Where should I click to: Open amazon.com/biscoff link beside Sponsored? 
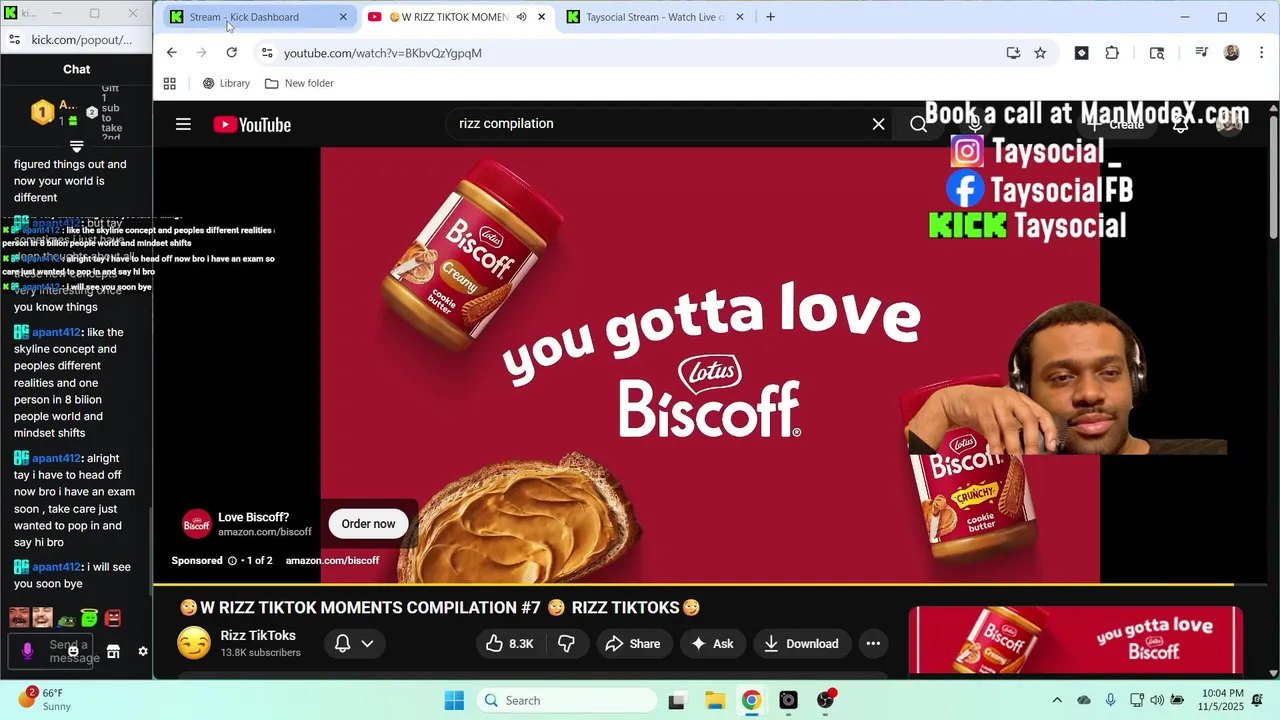tap(332, 561)
